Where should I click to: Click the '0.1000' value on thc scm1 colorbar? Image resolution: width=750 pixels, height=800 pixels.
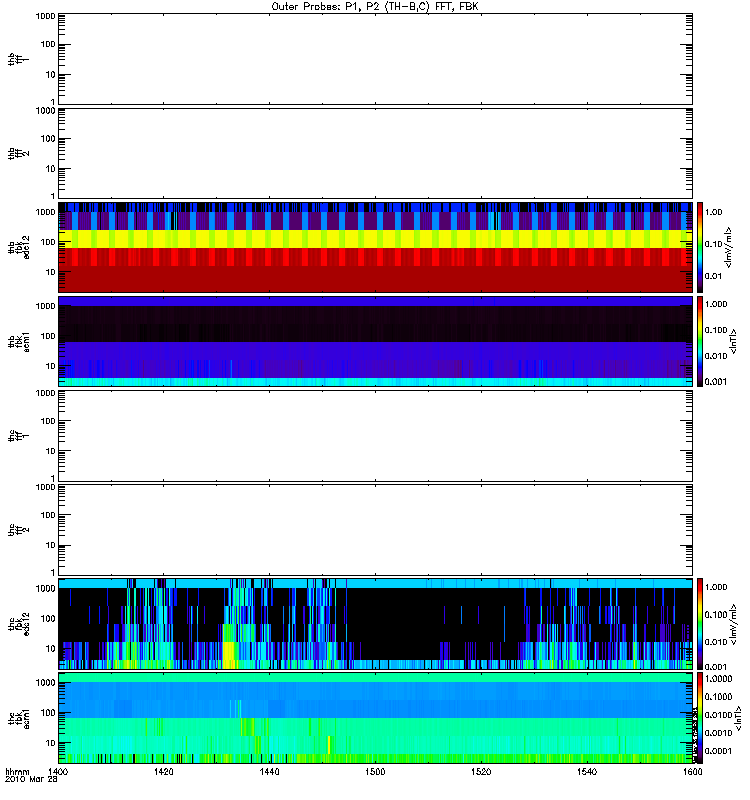click(718, 696)
